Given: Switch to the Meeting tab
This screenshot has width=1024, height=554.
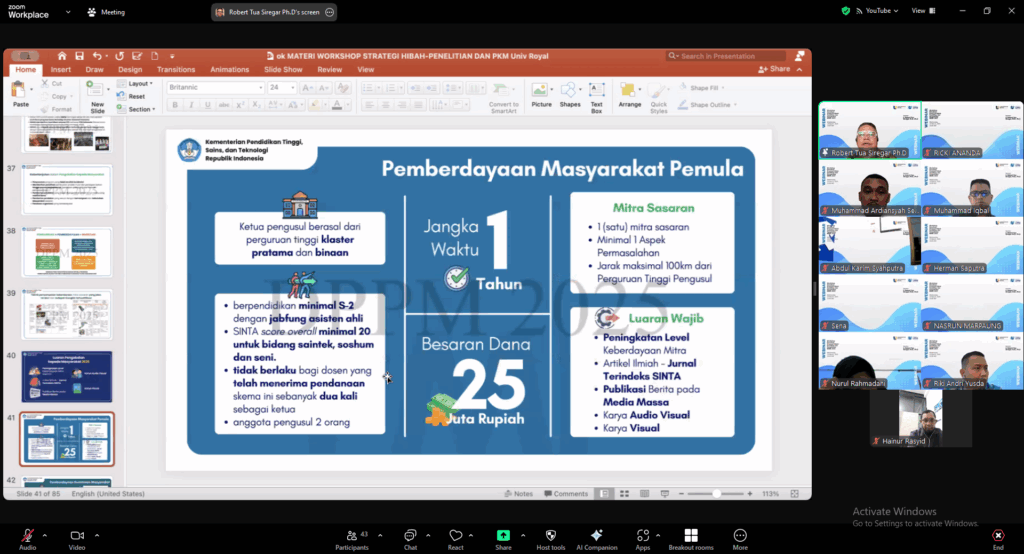Looking at the screenshot, I should click(x=106, y=12).
